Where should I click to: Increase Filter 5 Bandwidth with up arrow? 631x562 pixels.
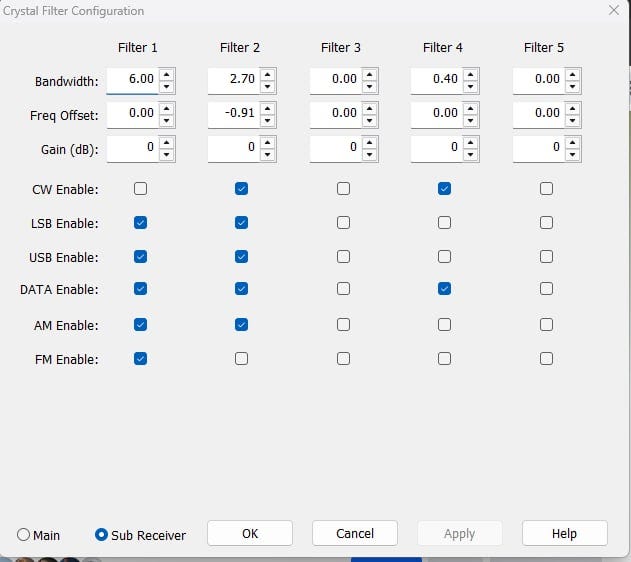572,74
